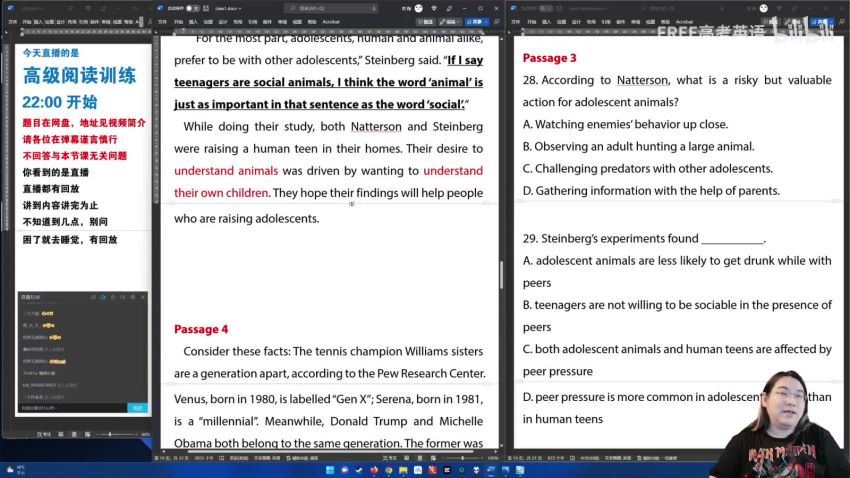The width and height of the screenshot is (850, 478).
Task: Click the word count in middle status bar
Action: [203, 458]
